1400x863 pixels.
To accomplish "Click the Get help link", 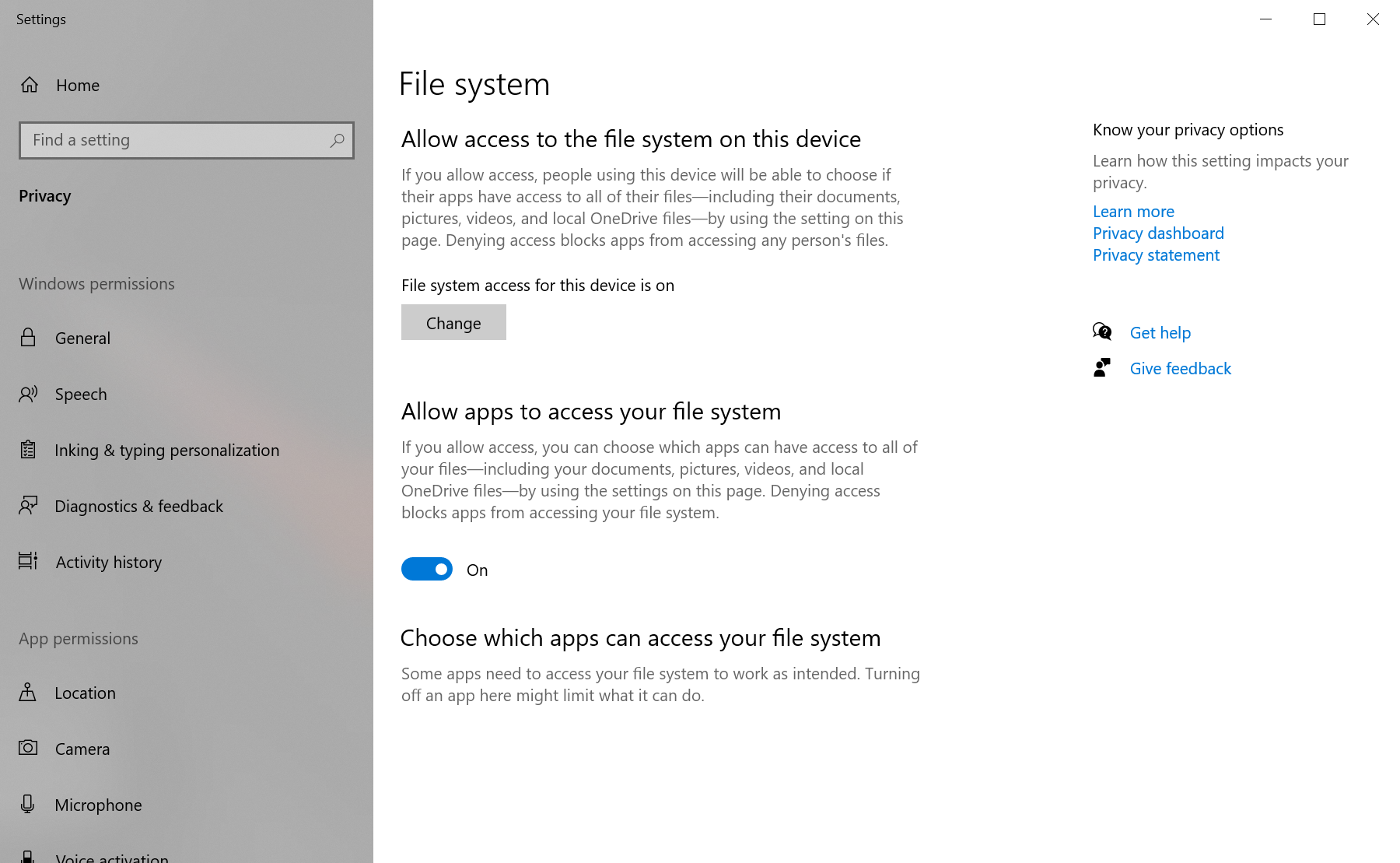I will 1160,332.
